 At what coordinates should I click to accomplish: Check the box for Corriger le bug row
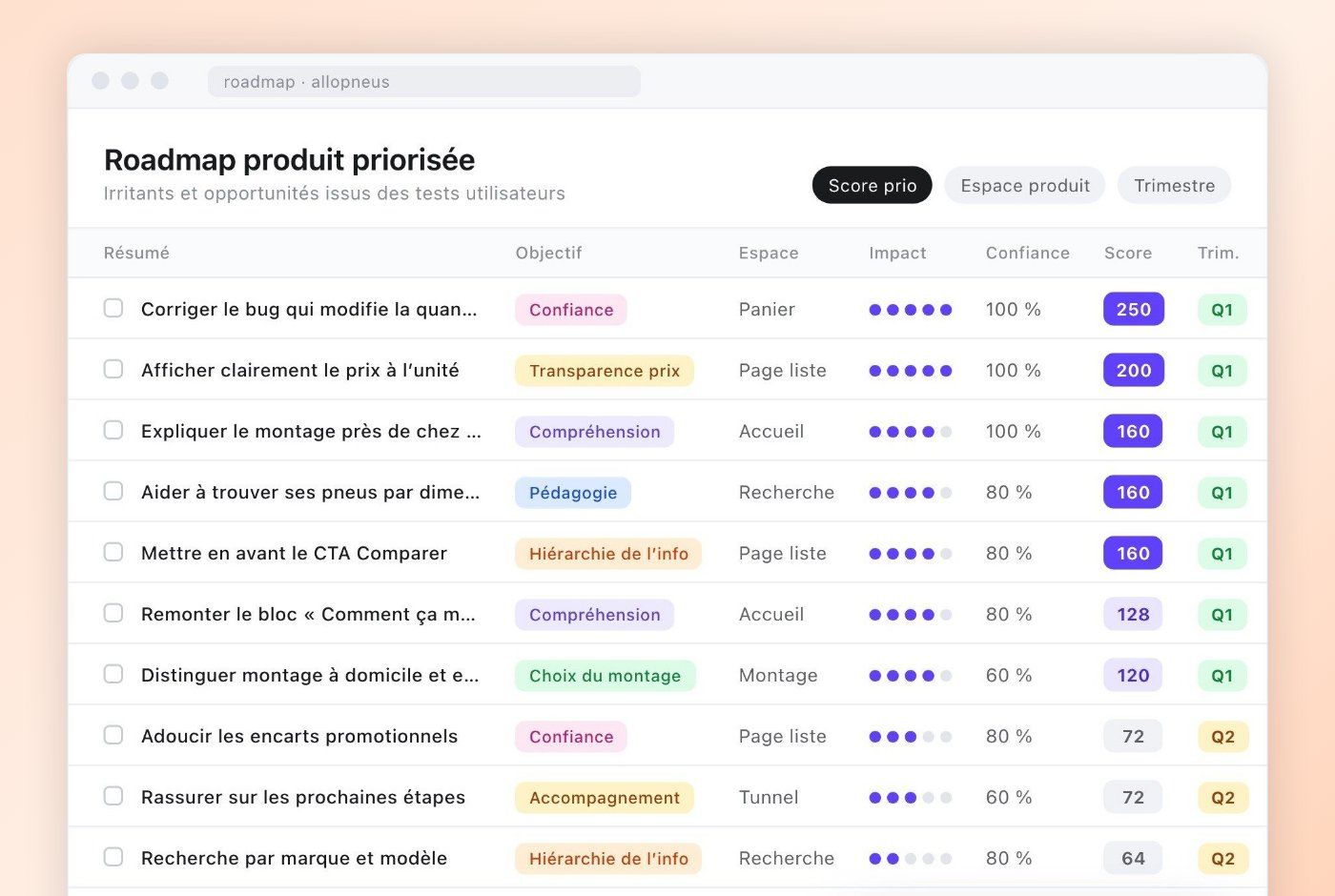click(113, 308)
